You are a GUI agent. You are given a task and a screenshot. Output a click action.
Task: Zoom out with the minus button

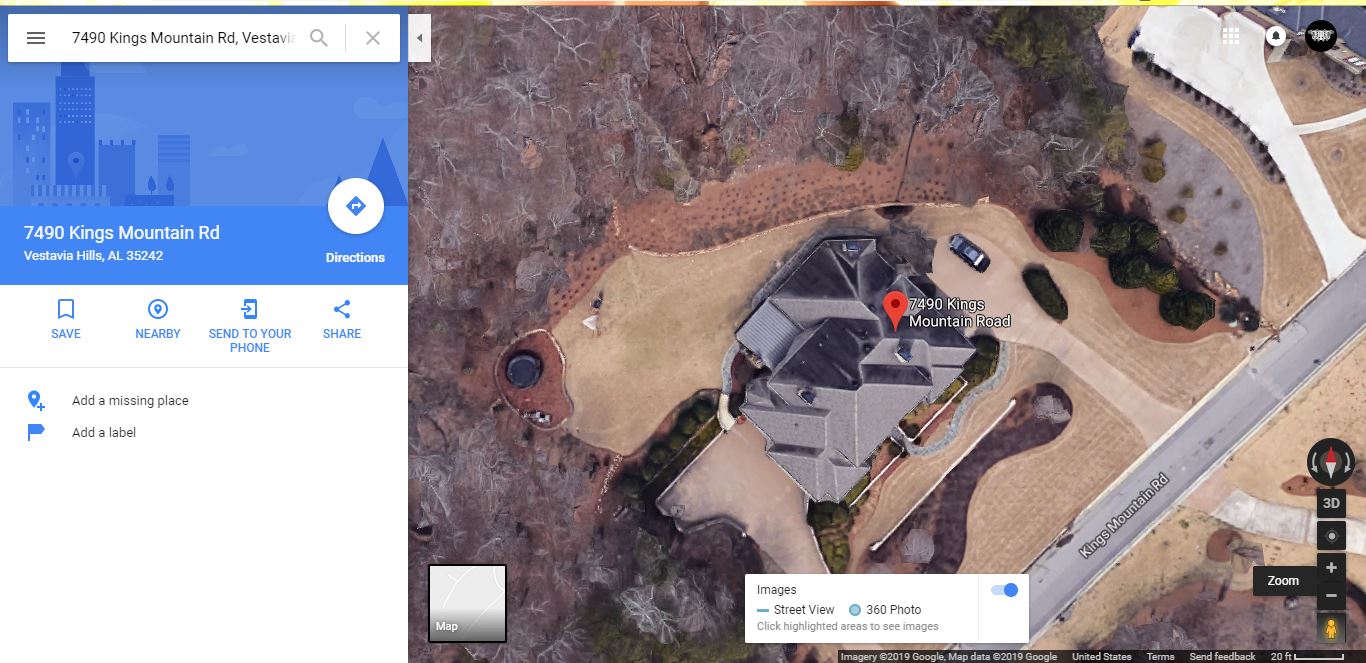click(x=1331, y=596)
